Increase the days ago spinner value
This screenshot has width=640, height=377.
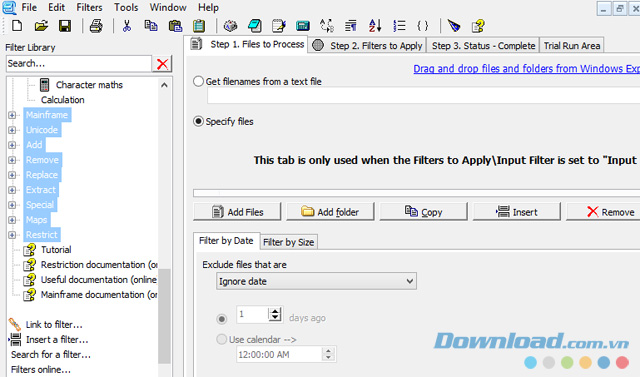tap(275, 311)
